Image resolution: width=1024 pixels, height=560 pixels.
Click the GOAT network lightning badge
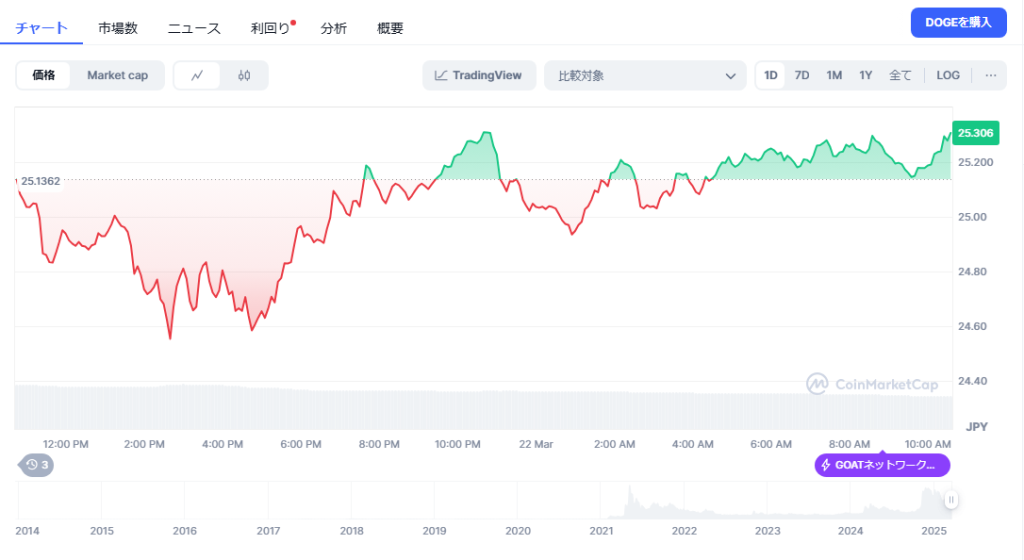(881, 465)
